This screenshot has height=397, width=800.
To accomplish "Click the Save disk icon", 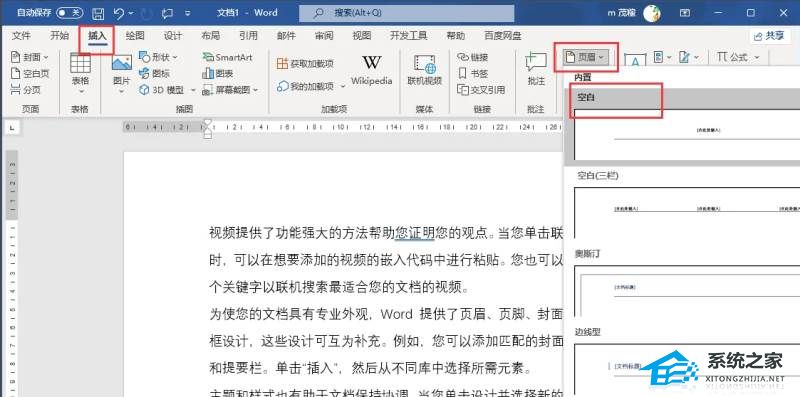I will pyautogui.click(x=98, y=13).
